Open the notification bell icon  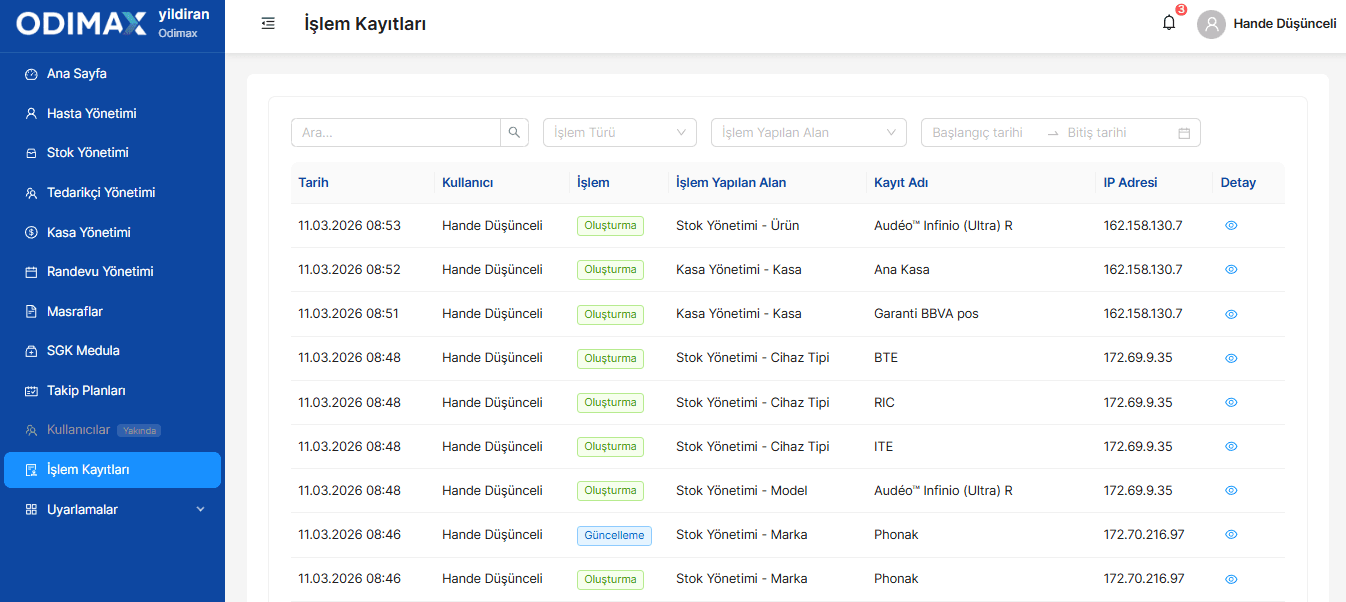(1168, 23)
